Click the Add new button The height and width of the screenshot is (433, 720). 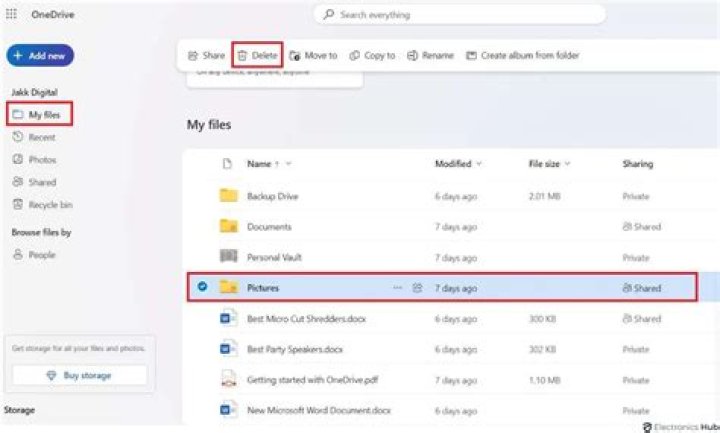[x=40, y=56]
